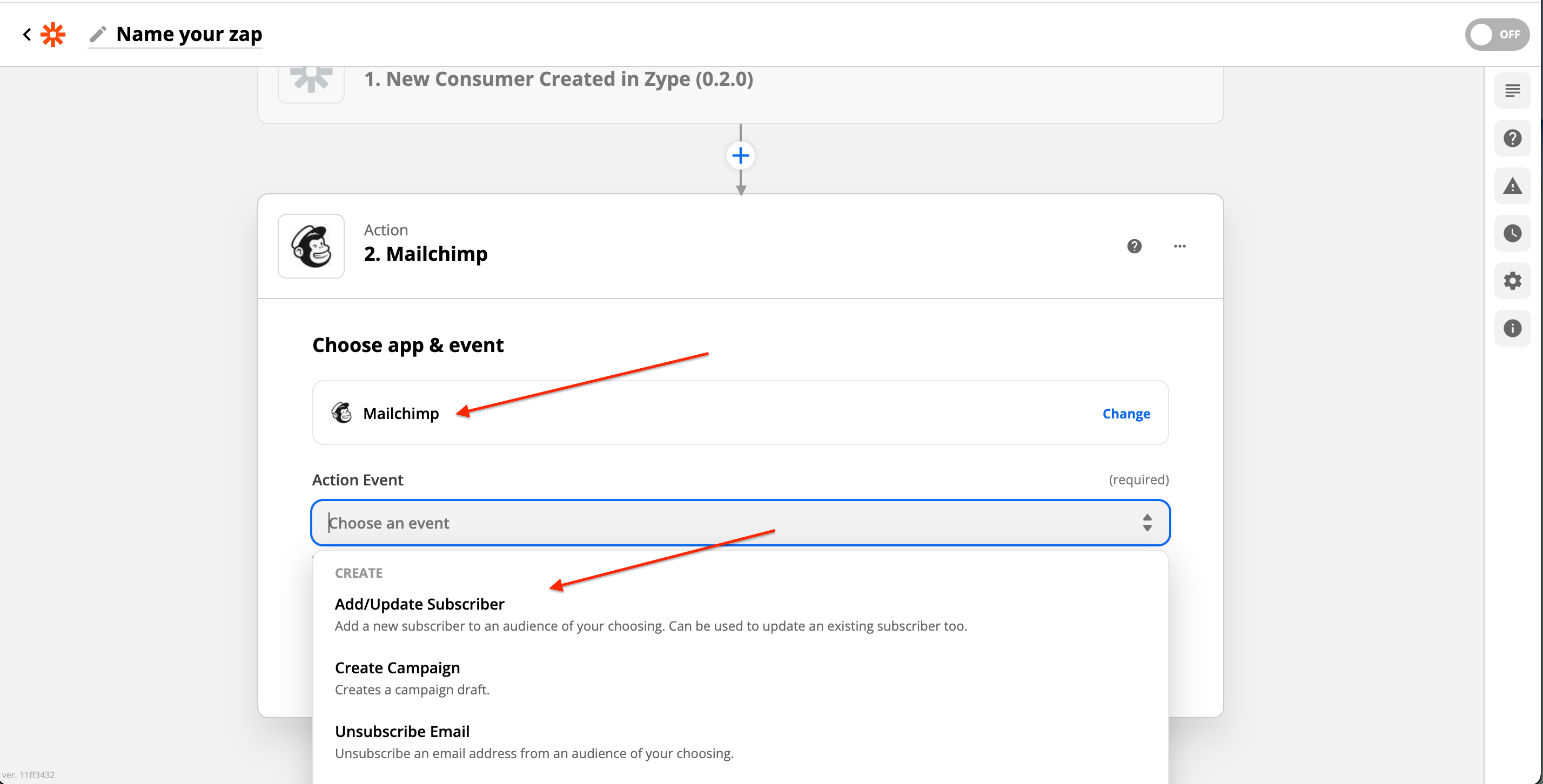Click the Mailchimp step logo thumbnail
Image resolution: width=1543 pixels, height=784 pixels.
coord(311,246)
